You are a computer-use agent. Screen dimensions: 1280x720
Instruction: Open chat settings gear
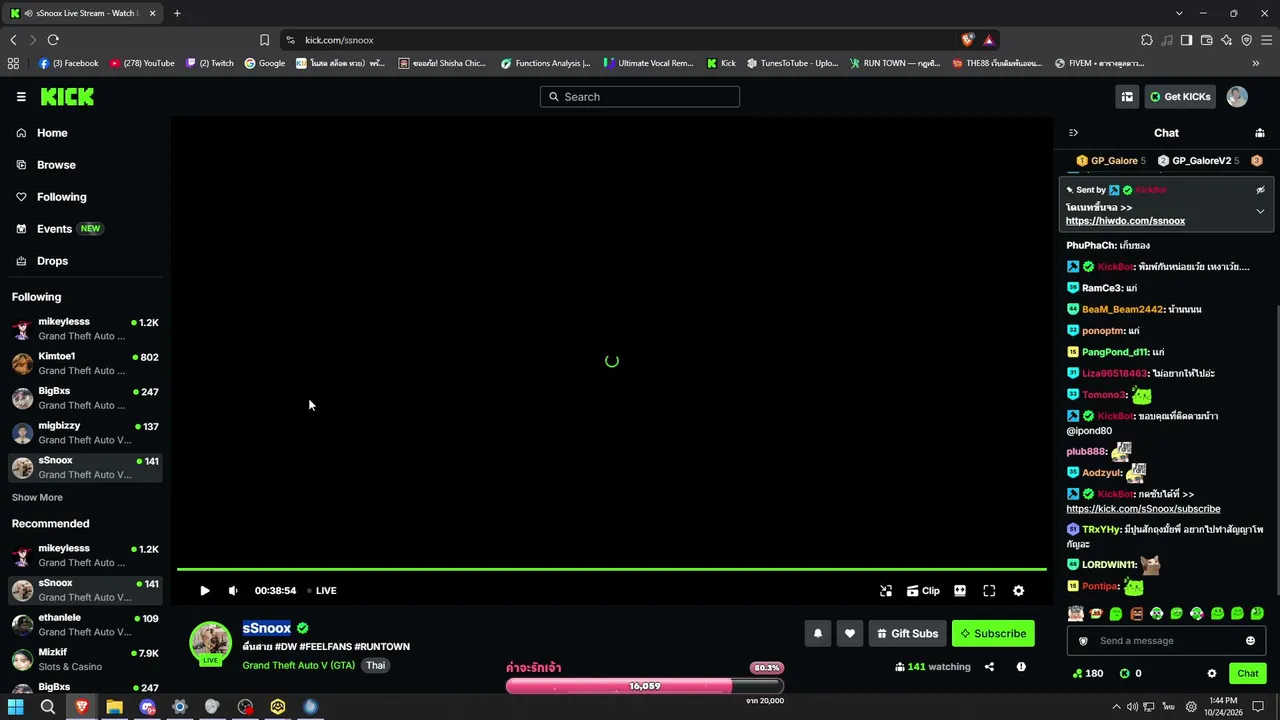click(1212, 674)
